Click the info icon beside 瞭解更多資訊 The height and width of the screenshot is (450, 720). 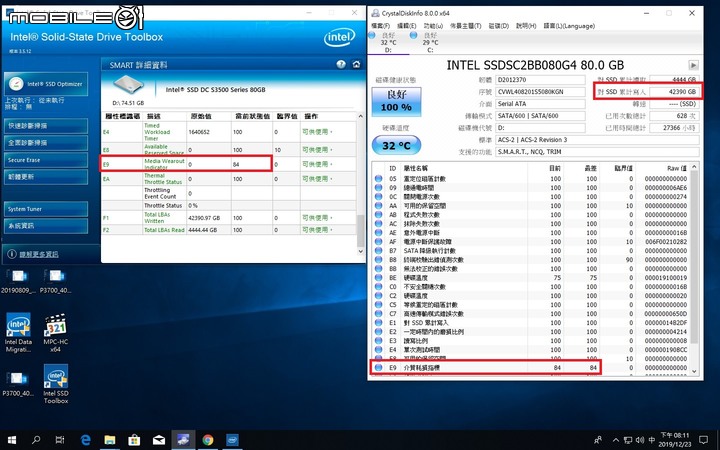click(x=12, y=254)
